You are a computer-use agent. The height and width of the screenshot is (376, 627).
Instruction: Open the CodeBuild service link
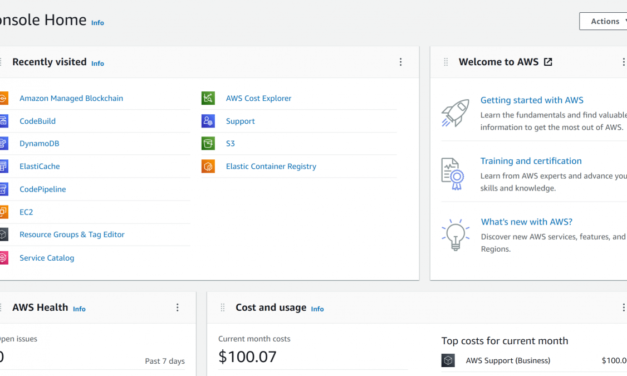[38, 121]
